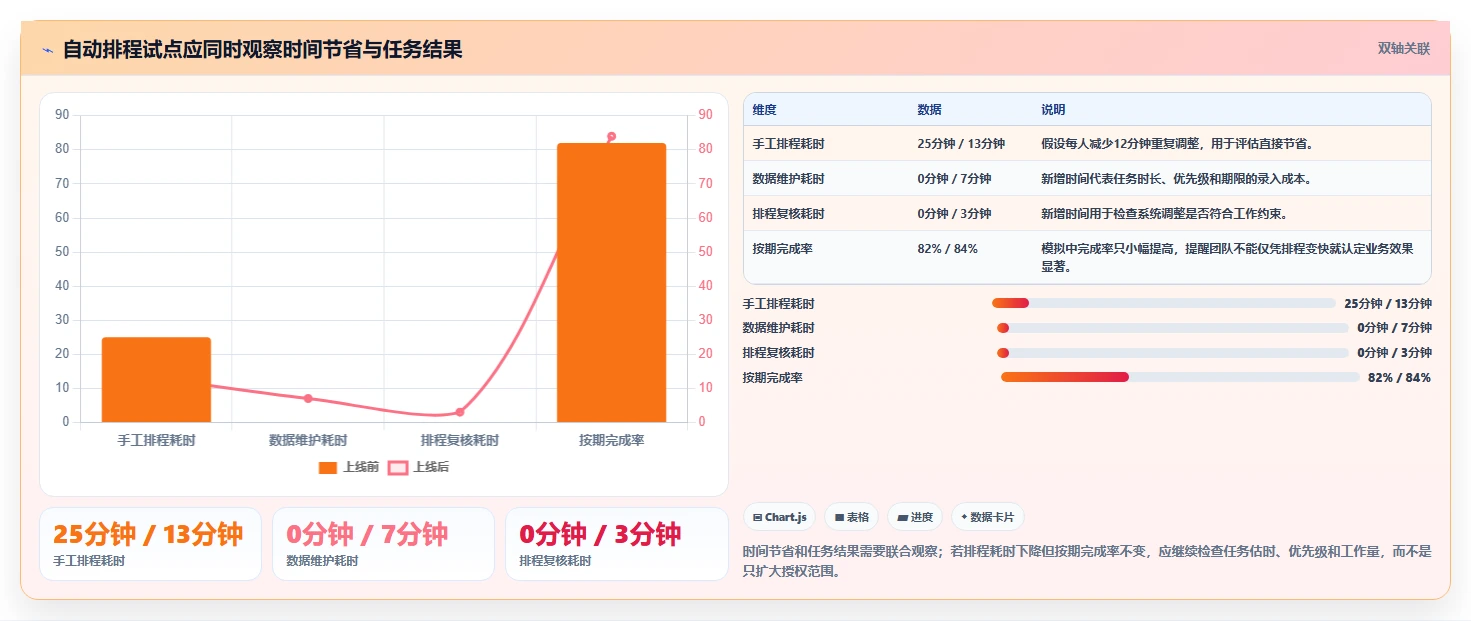Click the progress value '82% / 84%'

[x=1399, y=378]
